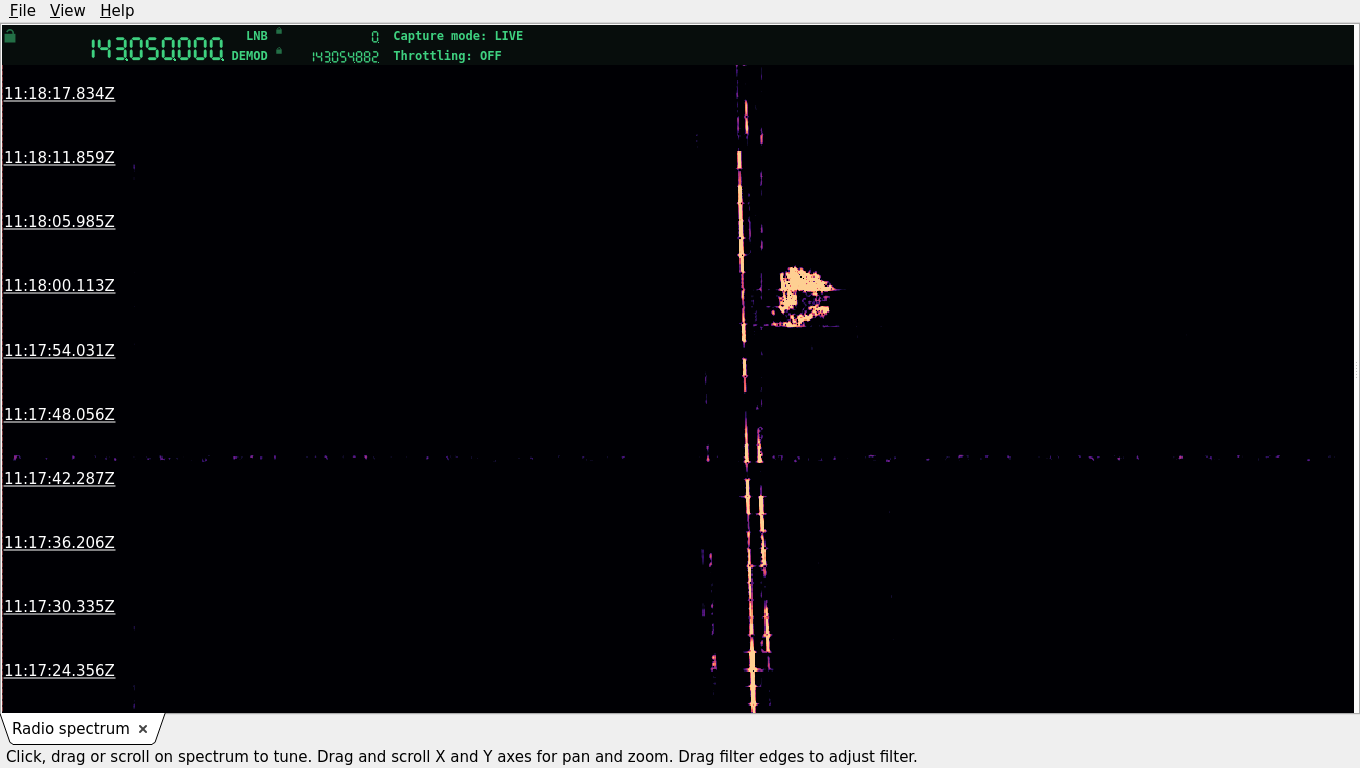Toggle the main frequency lock icon

pyautogui.click(x=10, y=36)
